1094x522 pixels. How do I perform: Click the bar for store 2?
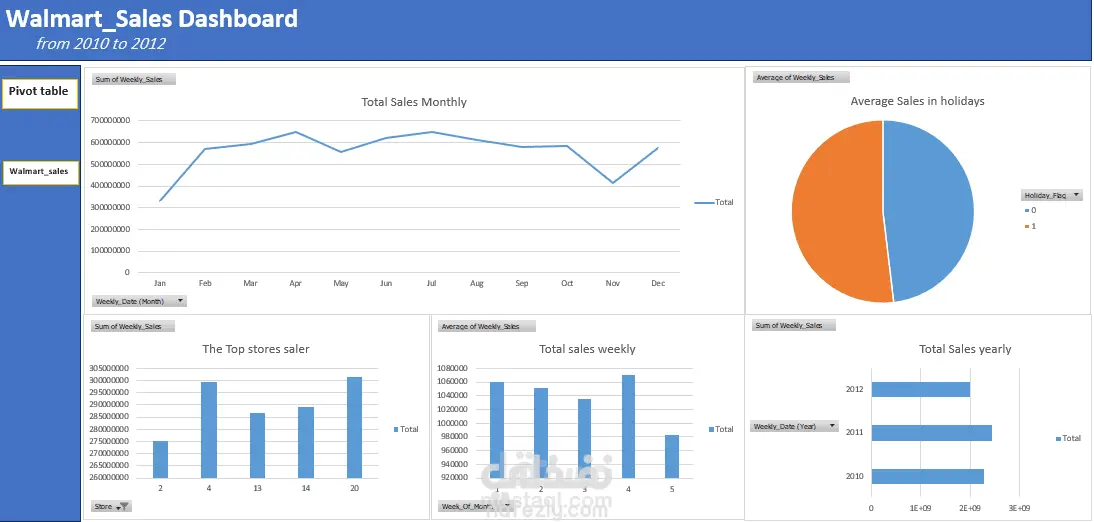(x=160, y=460)
